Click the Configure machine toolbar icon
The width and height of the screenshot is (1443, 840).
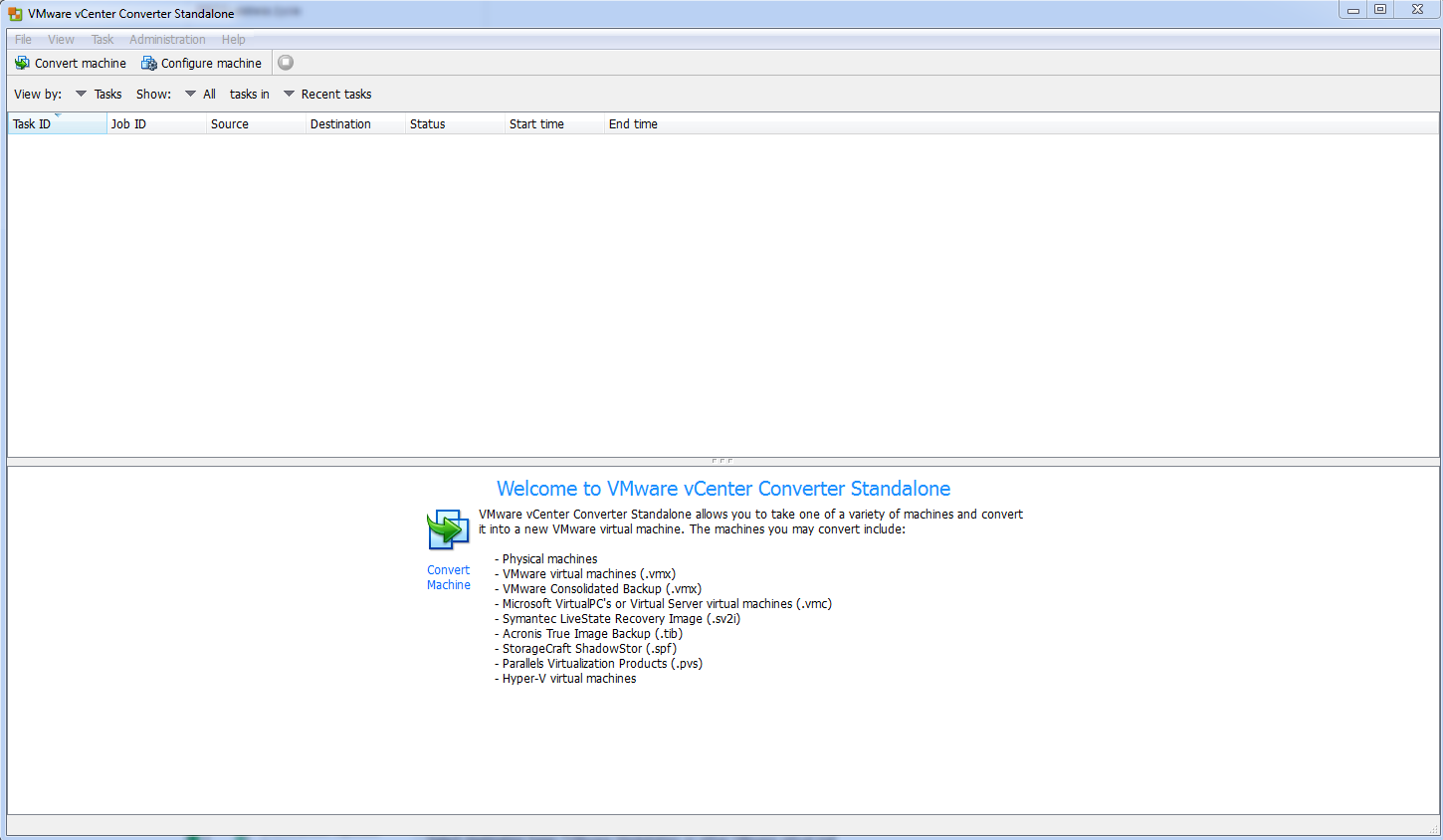pyautogui.click(x=149, y=63)
